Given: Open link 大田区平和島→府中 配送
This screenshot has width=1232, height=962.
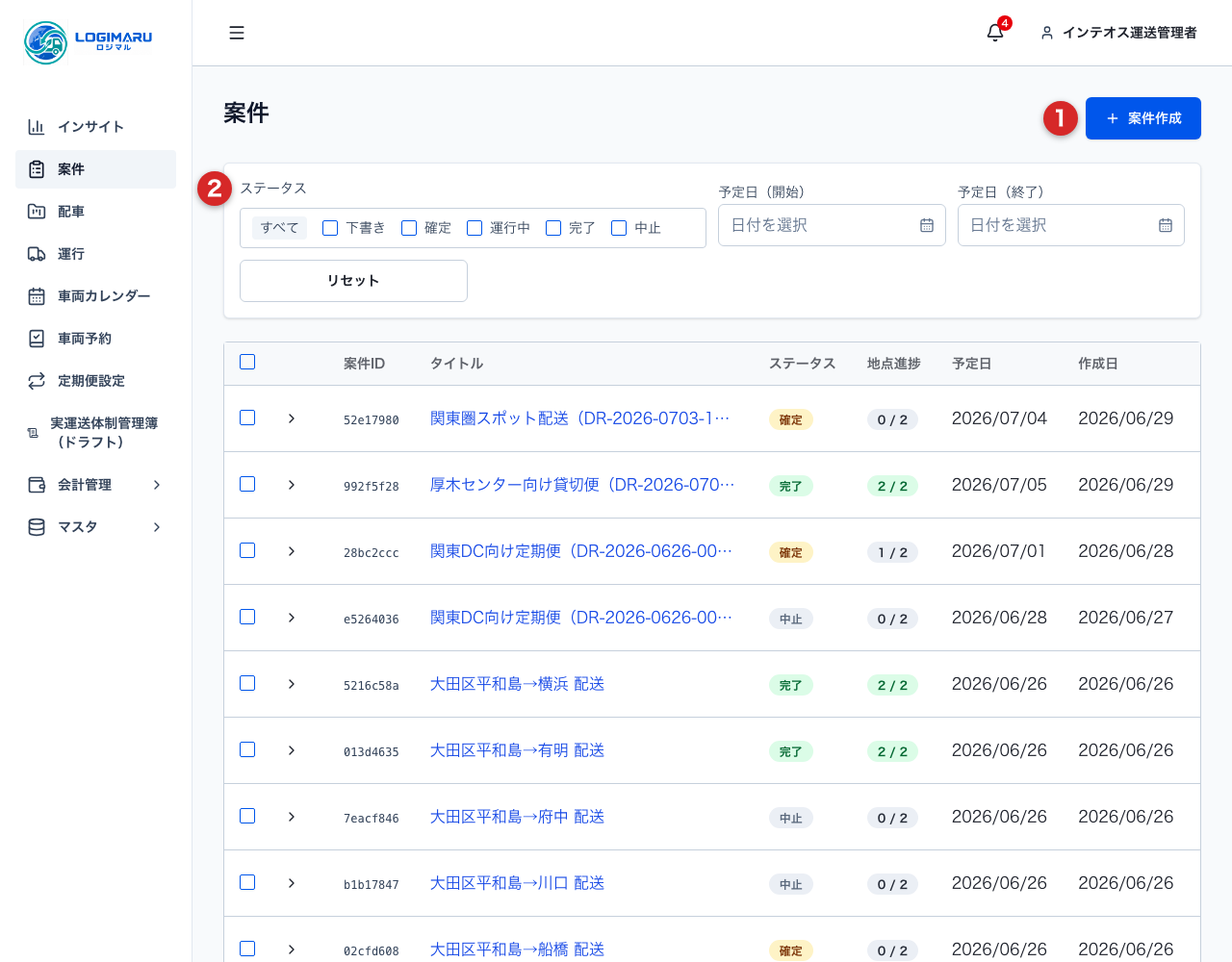Looking at the screenshot, I should (517, 817).
